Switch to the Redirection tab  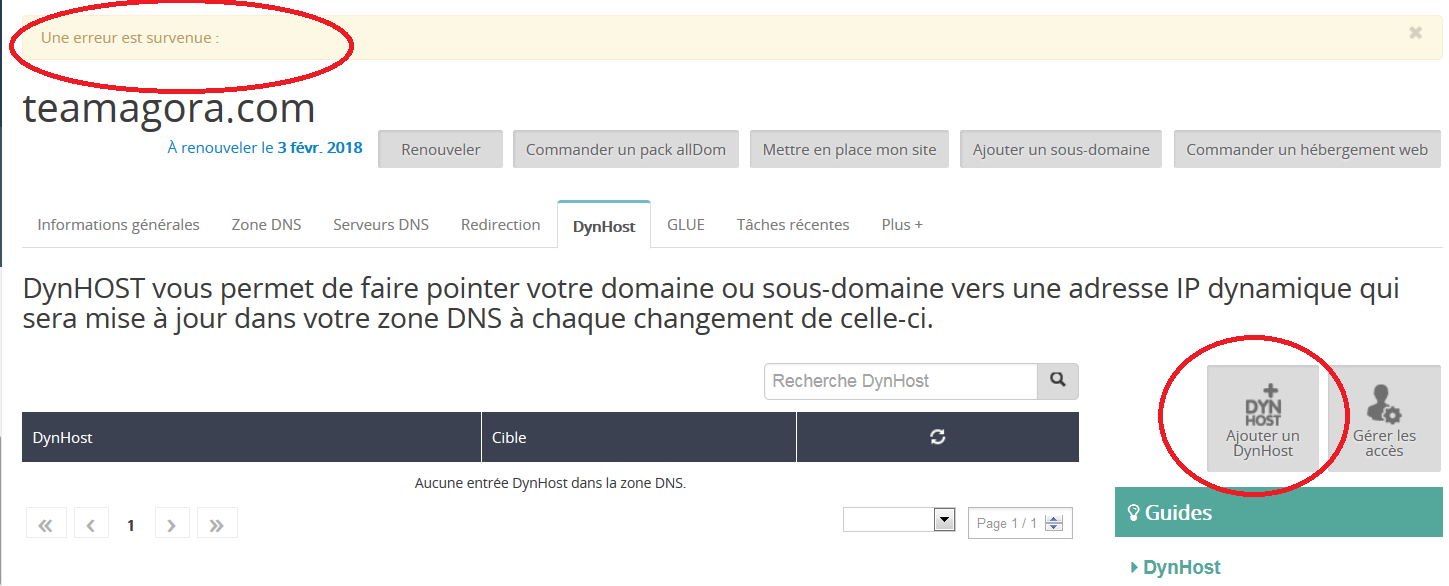click(501, 224)
